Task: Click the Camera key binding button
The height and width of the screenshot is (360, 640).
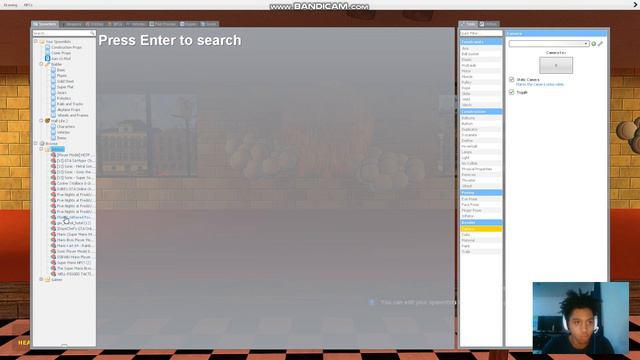Action: (x=556, y=65)
